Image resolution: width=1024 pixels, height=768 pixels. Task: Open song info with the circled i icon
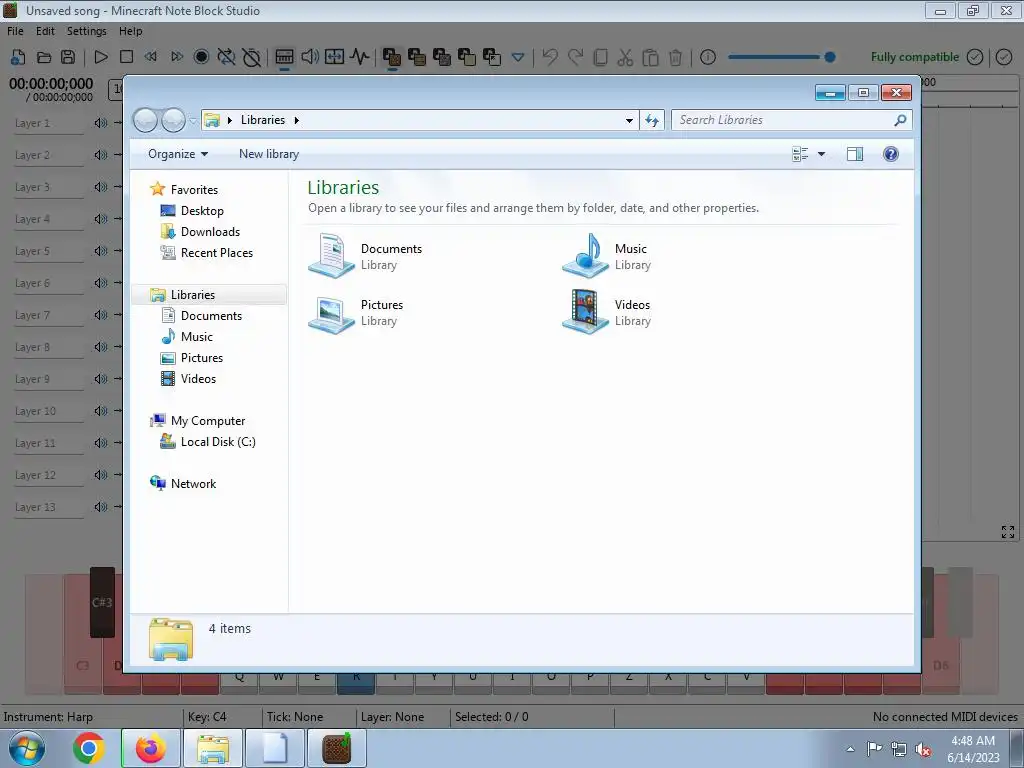708,57
